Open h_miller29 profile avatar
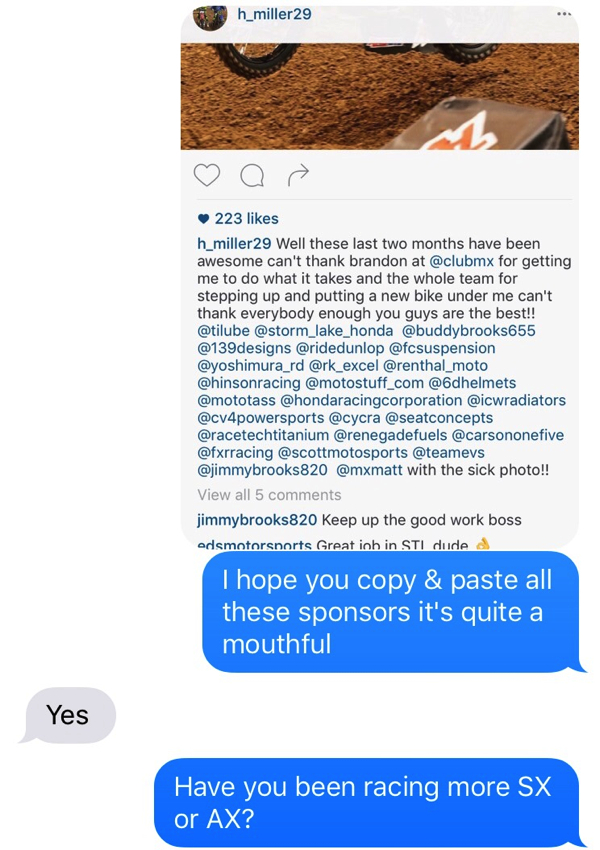This screenshot has height=850, width=600. click(210, 17)
